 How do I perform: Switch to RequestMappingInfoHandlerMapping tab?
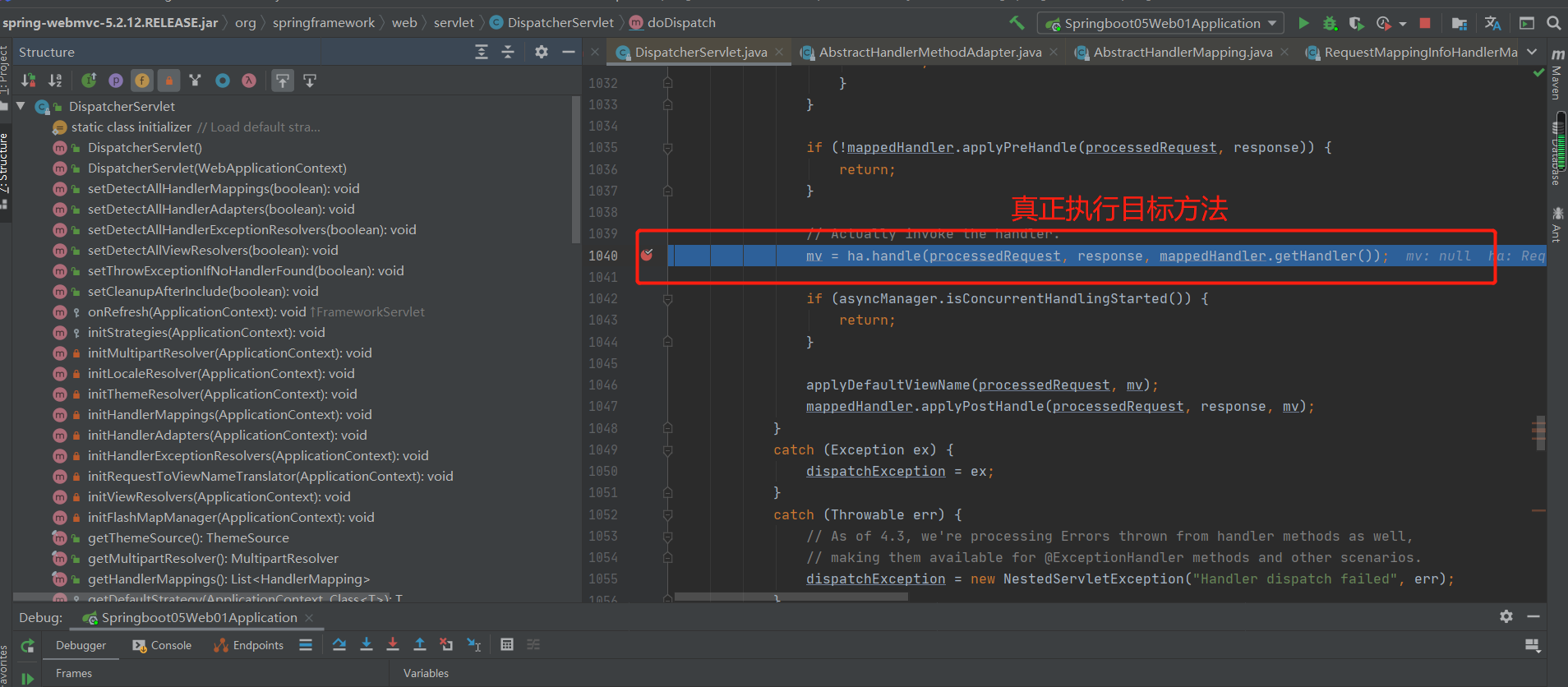pyautogui.click(x=1420, y=52)
